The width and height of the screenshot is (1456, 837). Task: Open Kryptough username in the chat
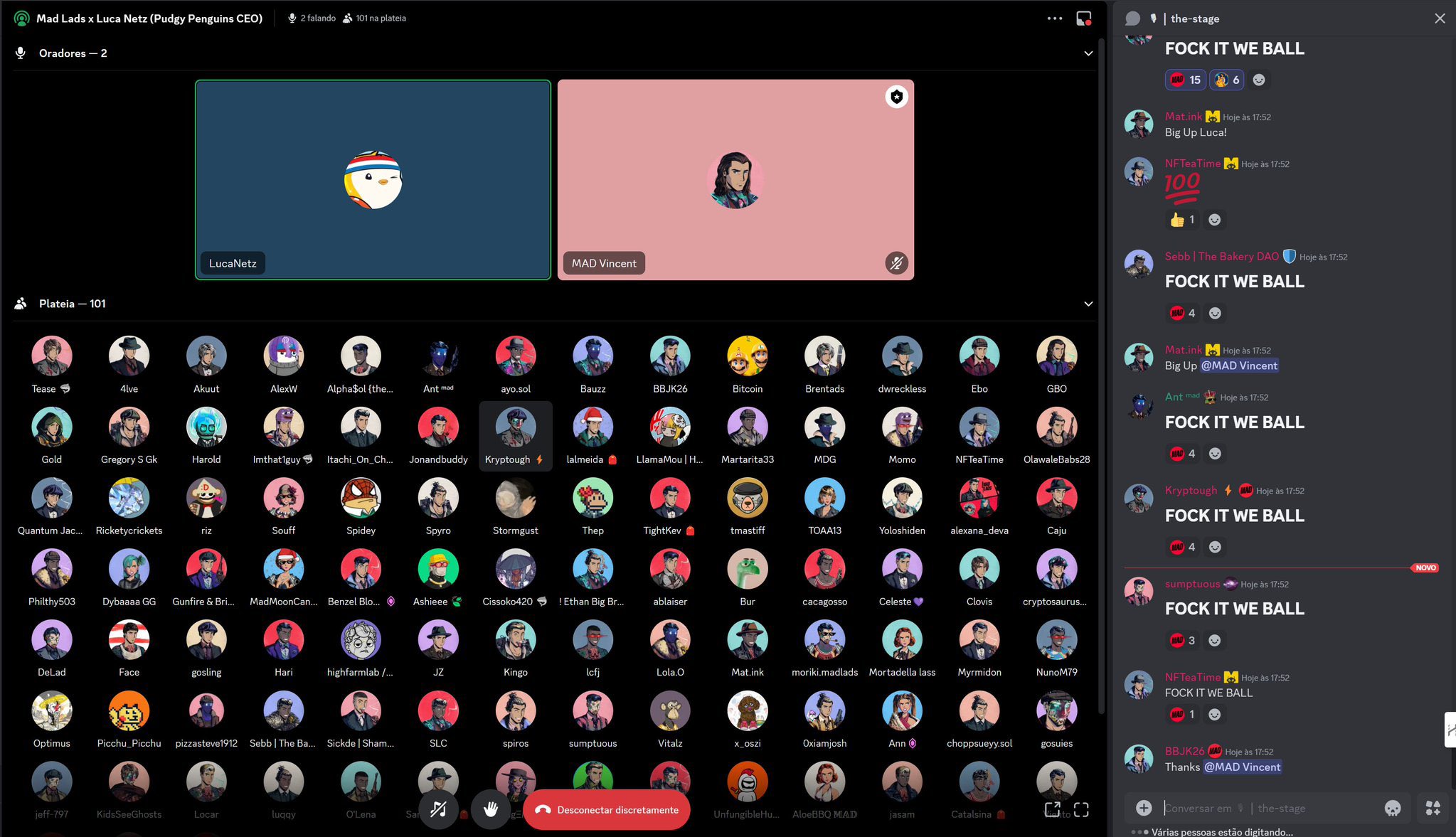coord(1191,490)
